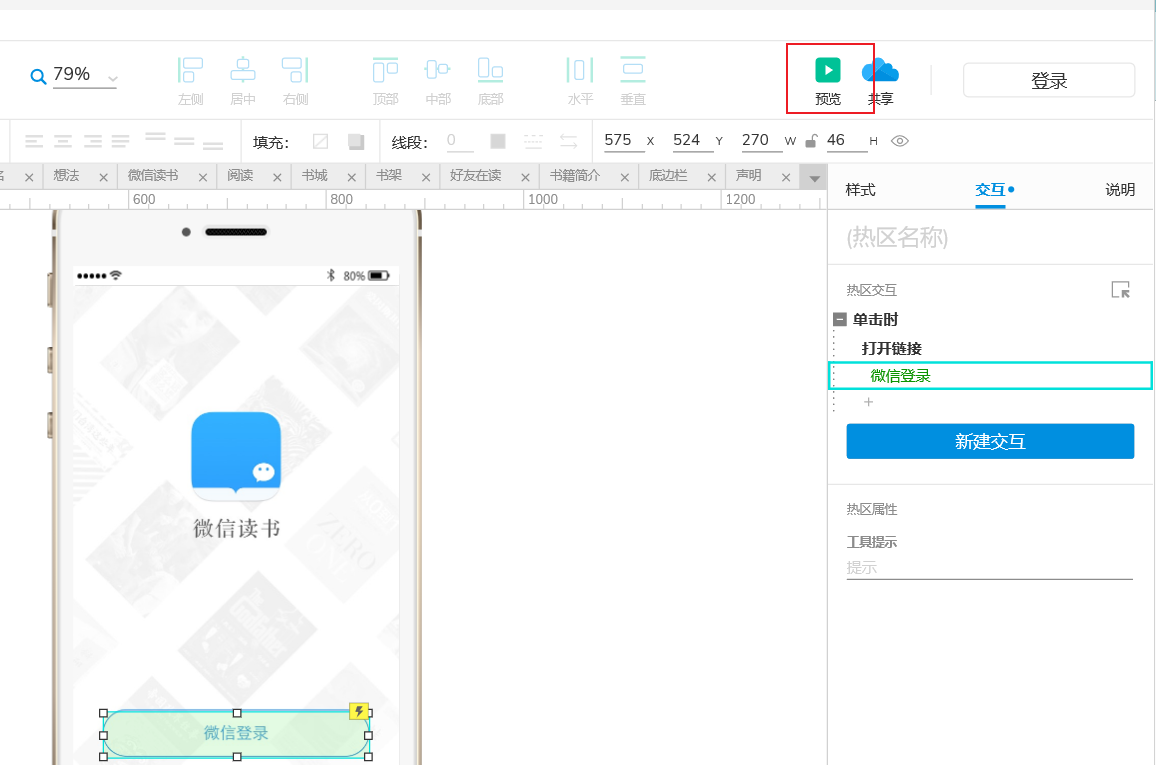Image resolution: width=1156 pixels, height=765 pixels.
Task: Click the fill color swatch
Action: pos(320,141)
